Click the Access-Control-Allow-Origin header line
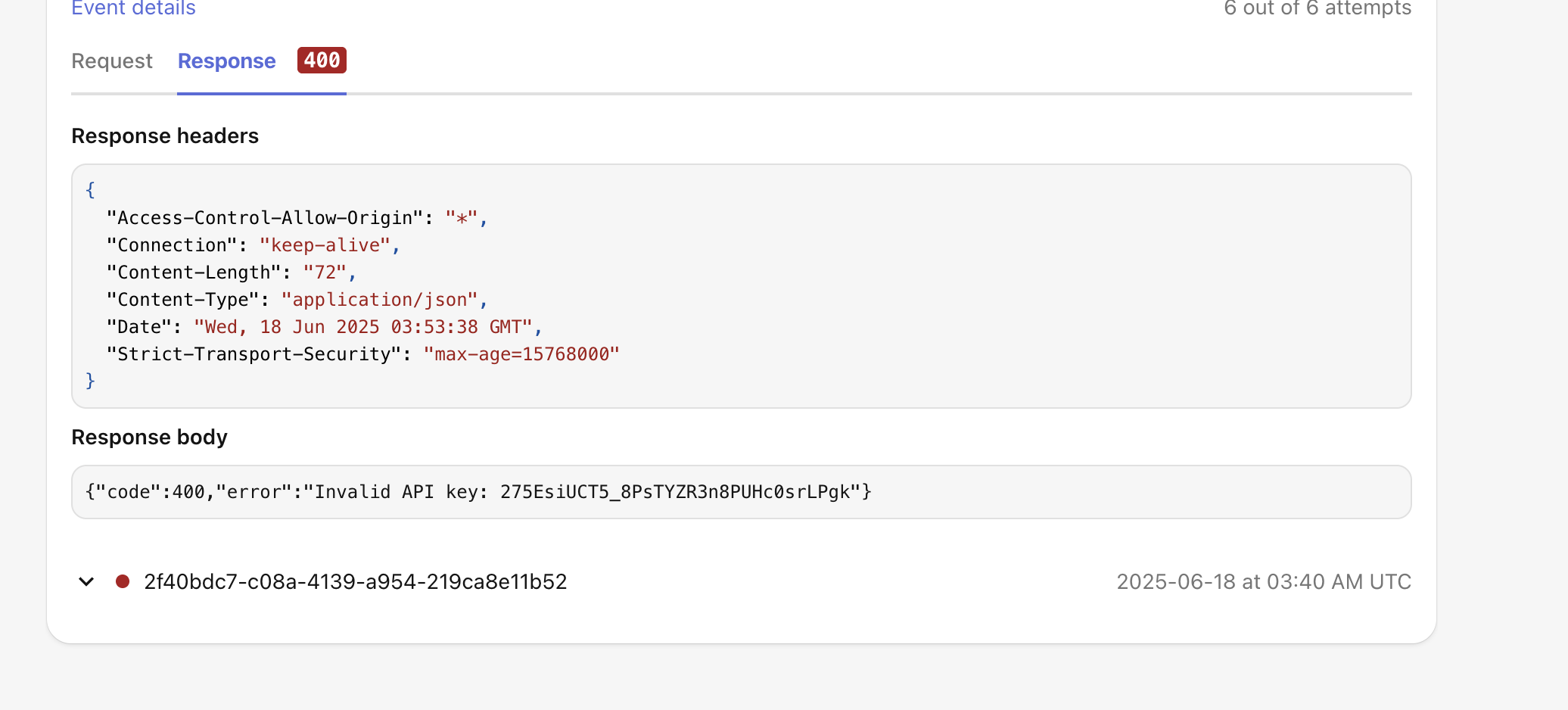 coord(297,218)
